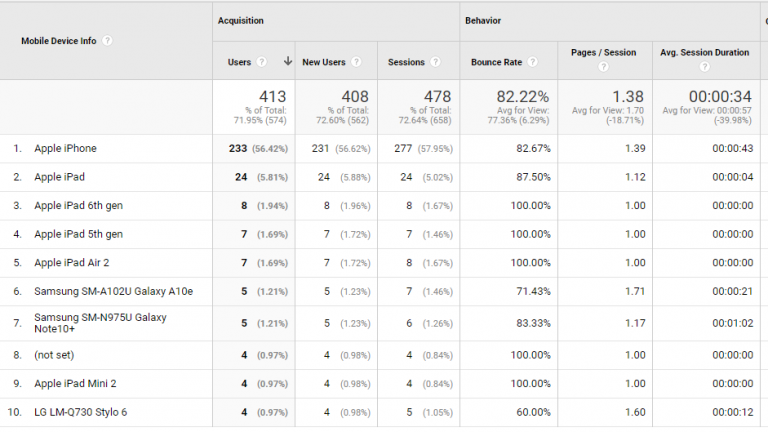Sort the table by New Users header

tap(323, 62)
